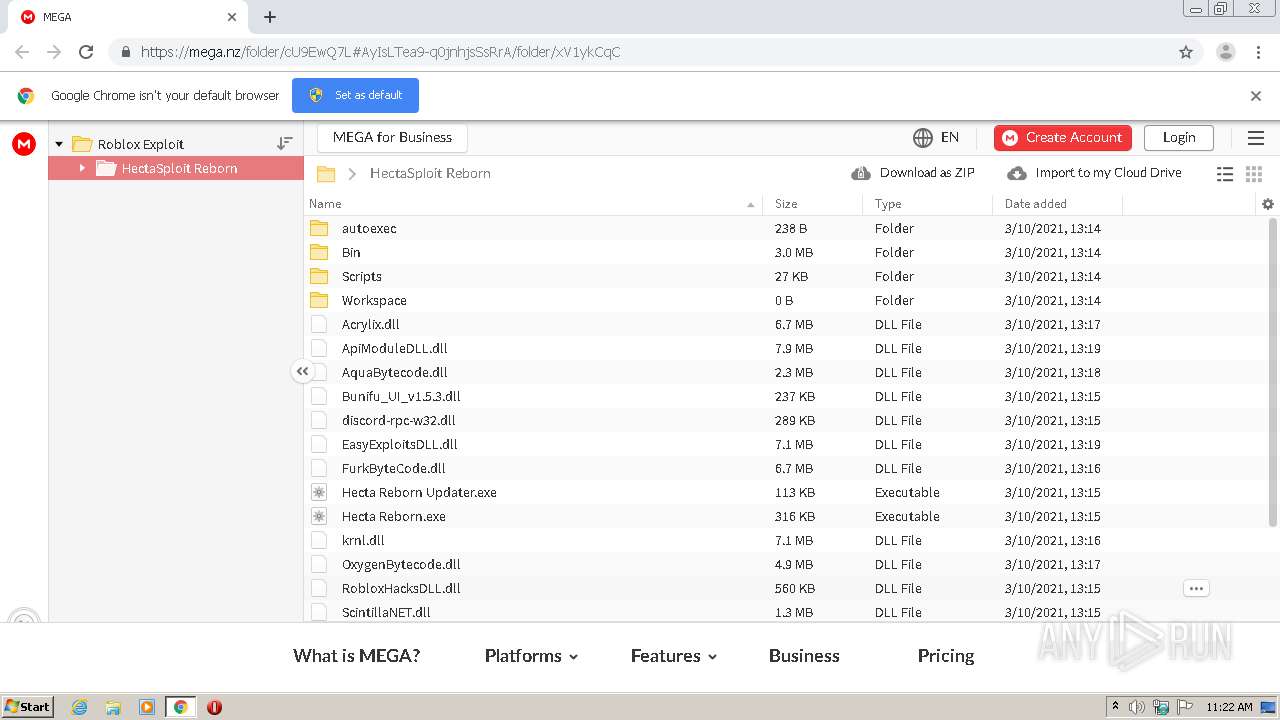Collapse the left panel with double-arrow button

[302, 371]
